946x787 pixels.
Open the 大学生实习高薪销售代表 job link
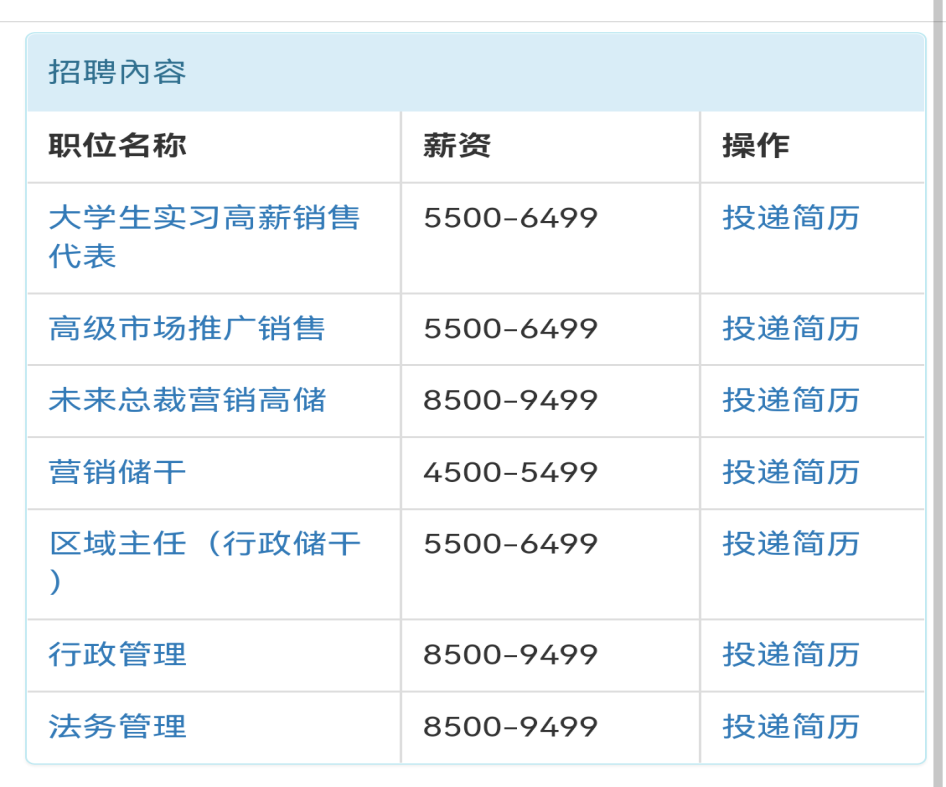(204, 219)
